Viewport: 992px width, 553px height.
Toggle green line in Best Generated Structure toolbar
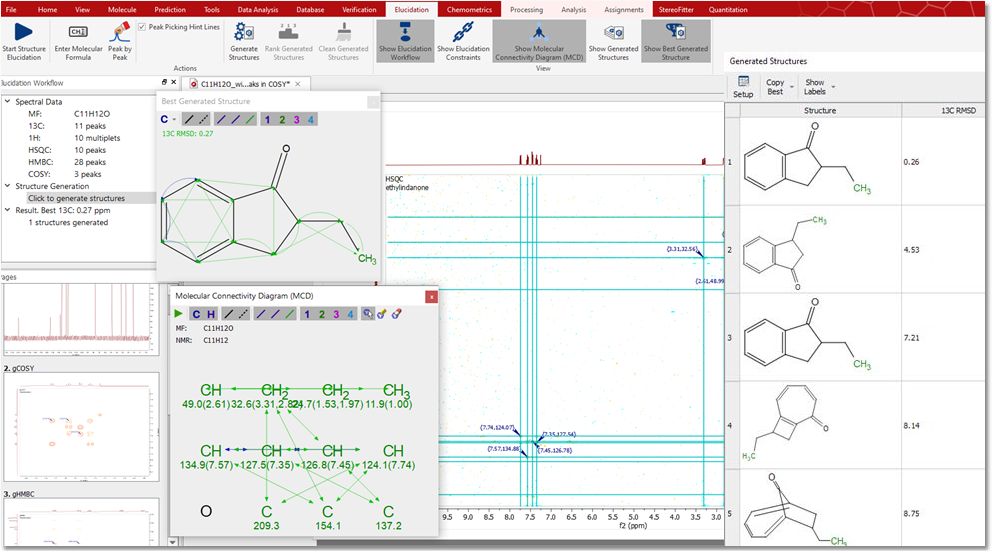pyautogui.click(x=250, y=119)
